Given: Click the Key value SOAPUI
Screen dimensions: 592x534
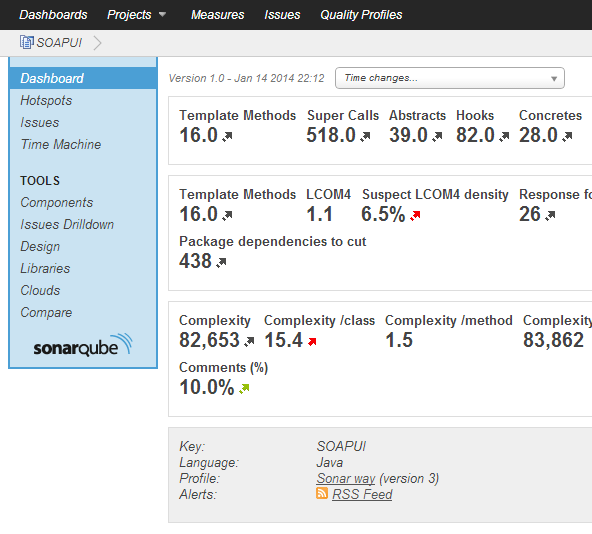Looking at the screenshot, I should pyautogui.click(x=341, y=446).
